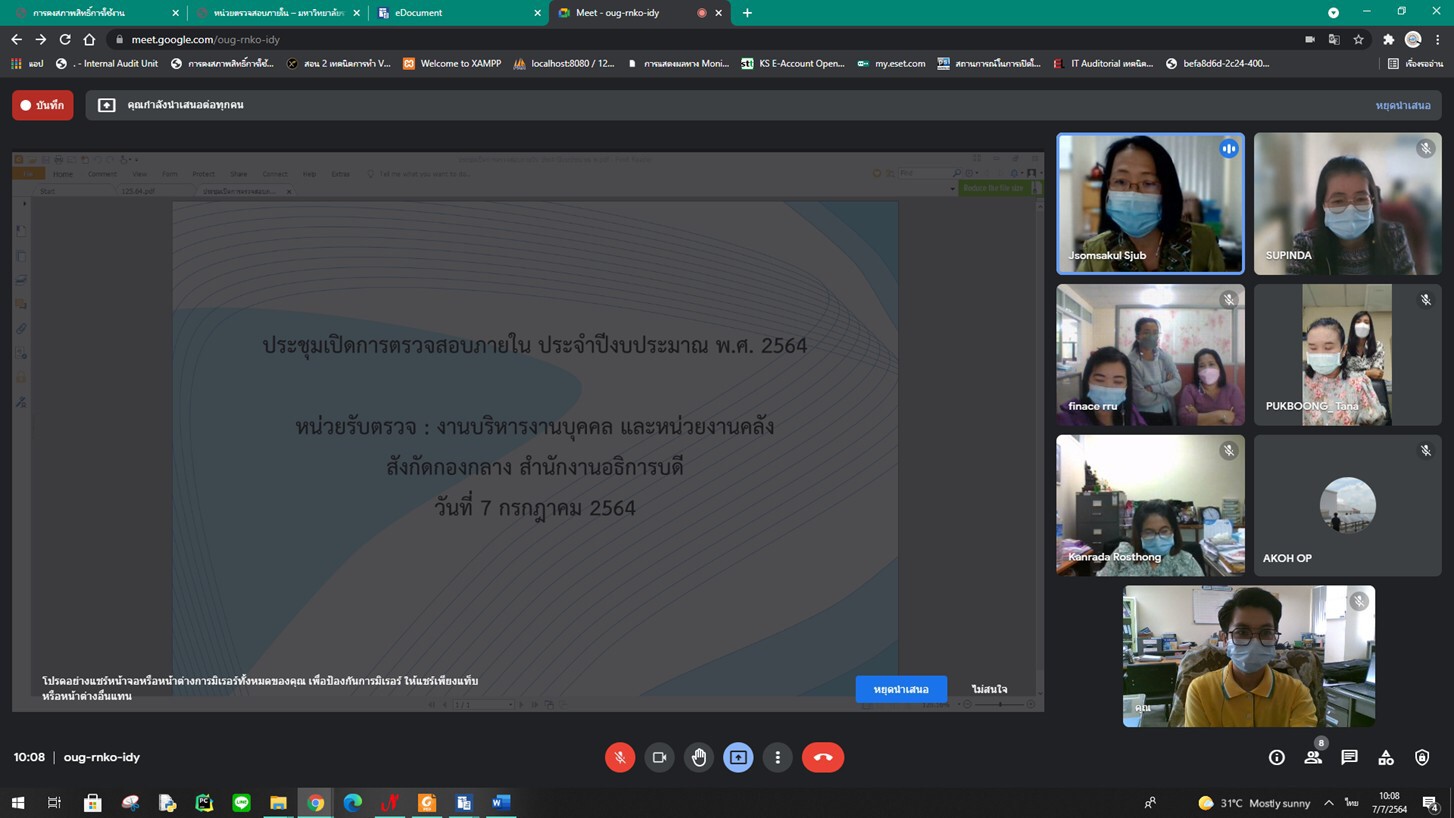Go forward in the browser
The image size is (1454, 818).
pyautogui.click(x=41, y=39)
